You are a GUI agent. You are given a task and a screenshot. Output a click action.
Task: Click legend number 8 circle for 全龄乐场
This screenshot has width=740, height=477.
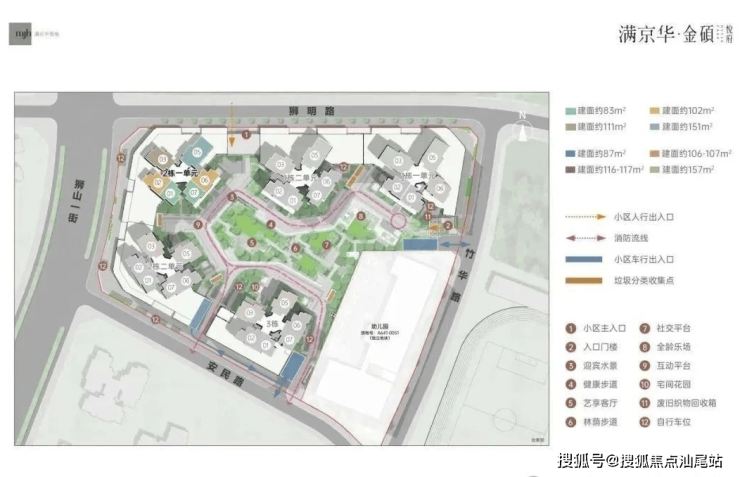click(x=645, y=347)
